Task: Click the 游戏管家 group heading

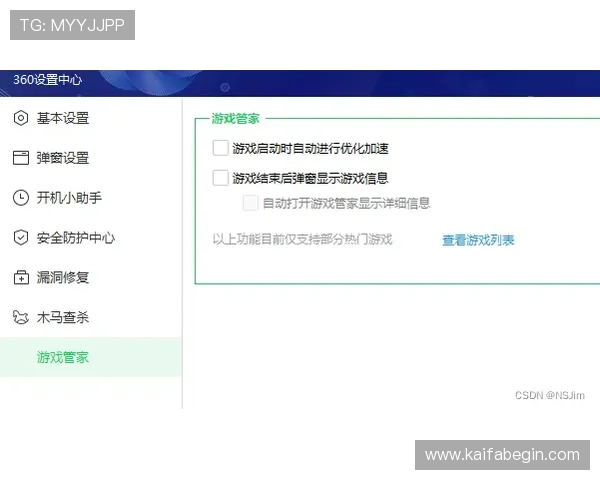Action: [235, 119]
